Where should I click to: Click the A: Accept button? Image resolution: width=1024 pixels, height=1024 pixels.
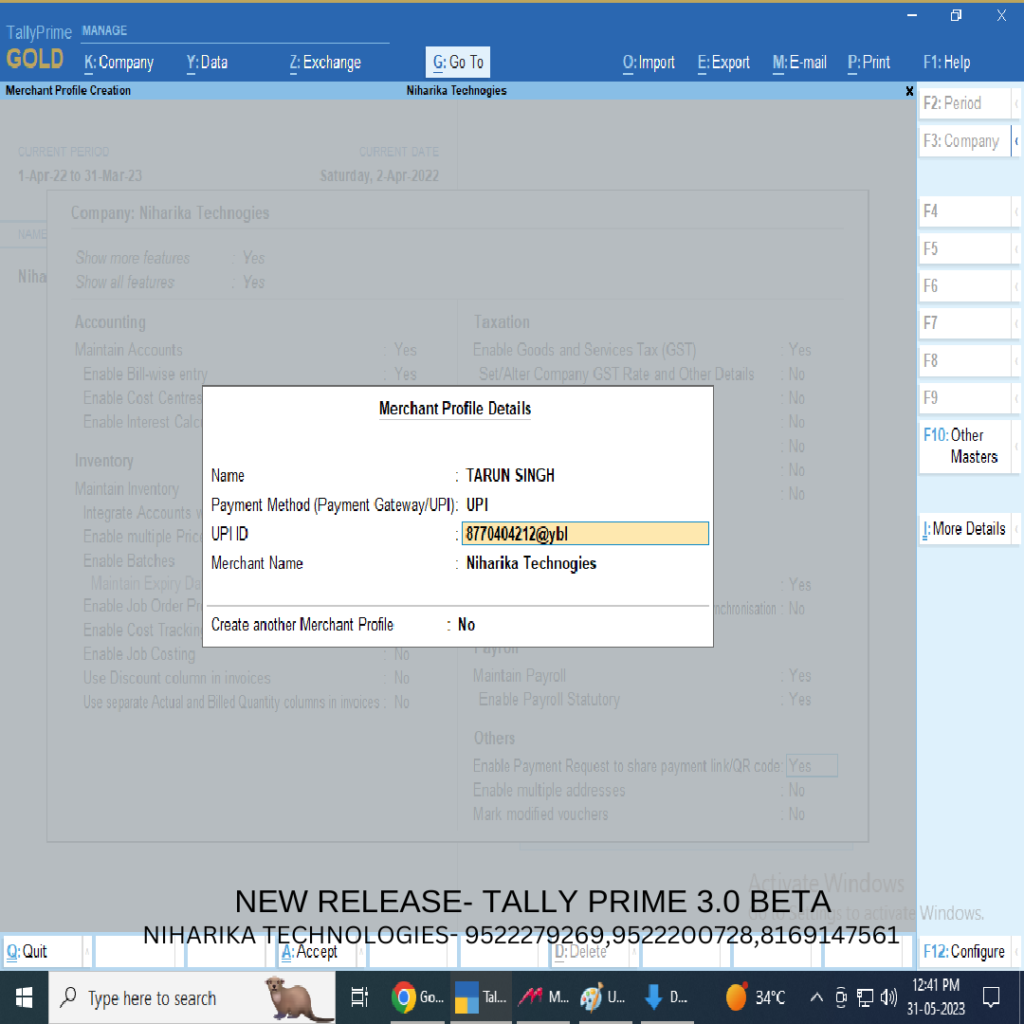(x=319, y=952)
